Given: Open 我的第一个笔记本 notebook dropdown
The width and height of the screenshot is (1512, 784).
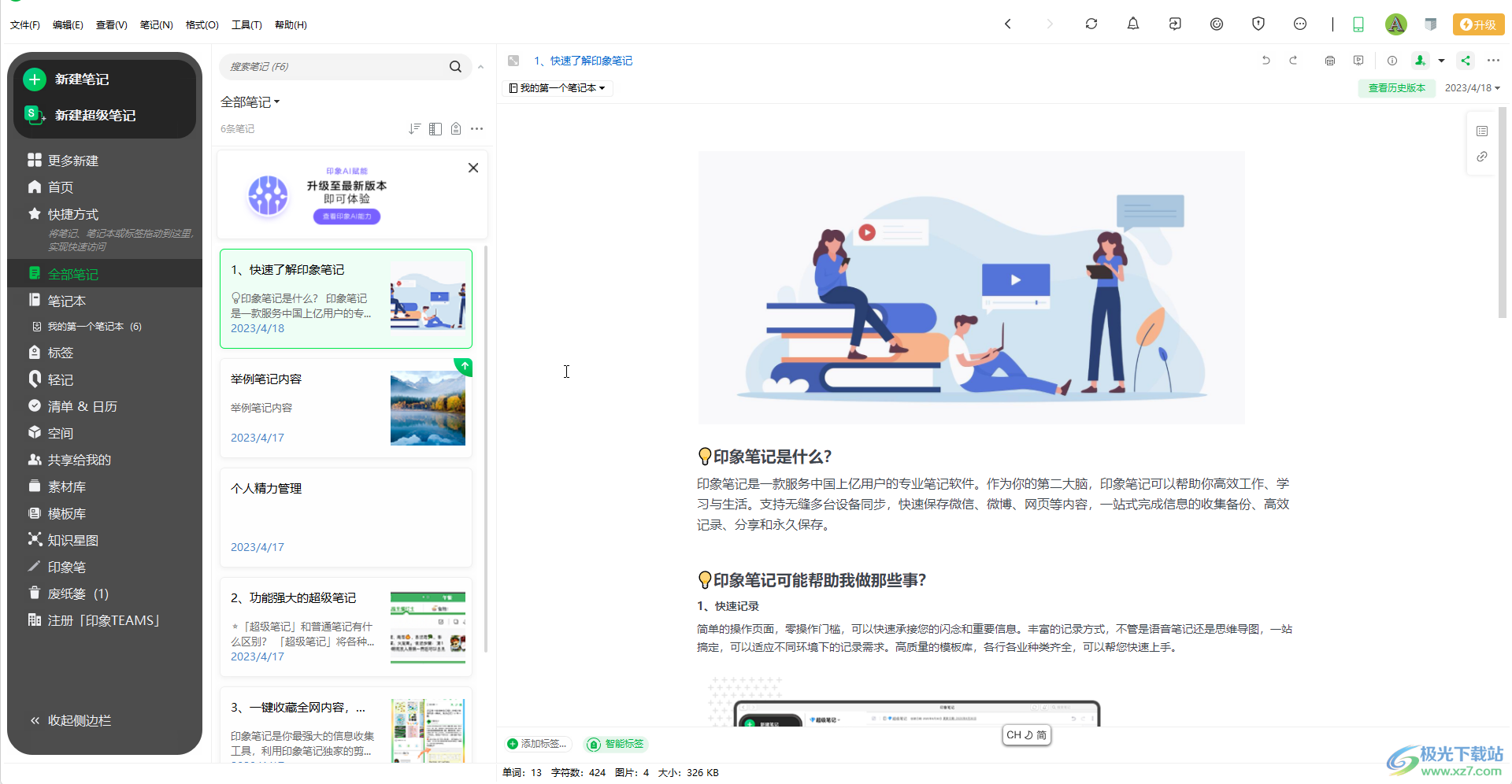Looking at the screenshot, I should click(558, 88).
